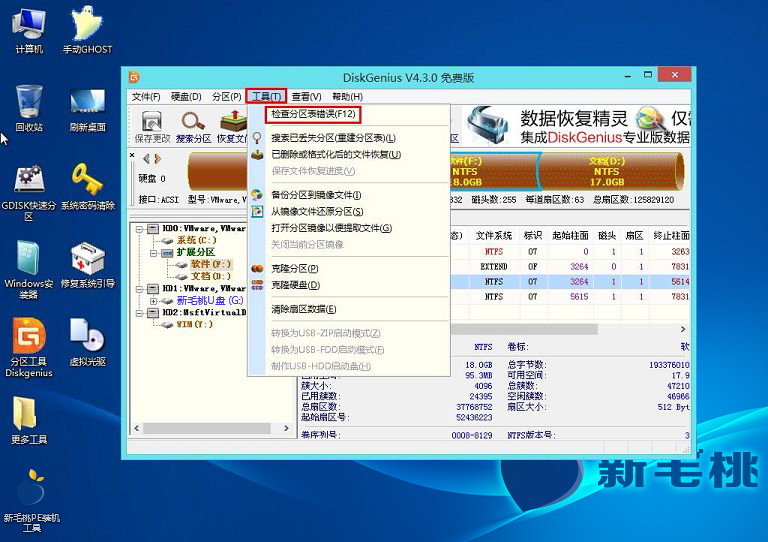Choose 备份分区到镜像文件 menu entry
Screen dimensions: 768x542
tap(316, 195)
